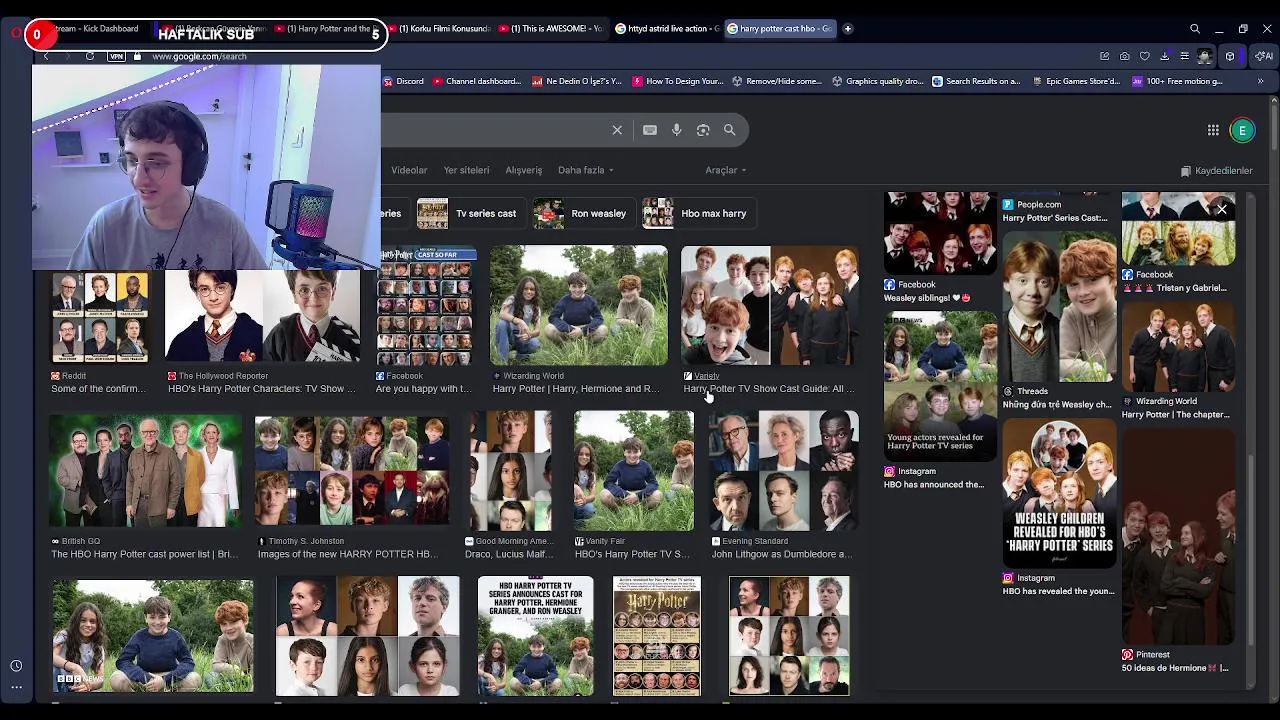1280x720 pixels.
Task: Open the Wizarding World Harry, Hermione image
Action: pyautogui.click(x=578, y=305)
